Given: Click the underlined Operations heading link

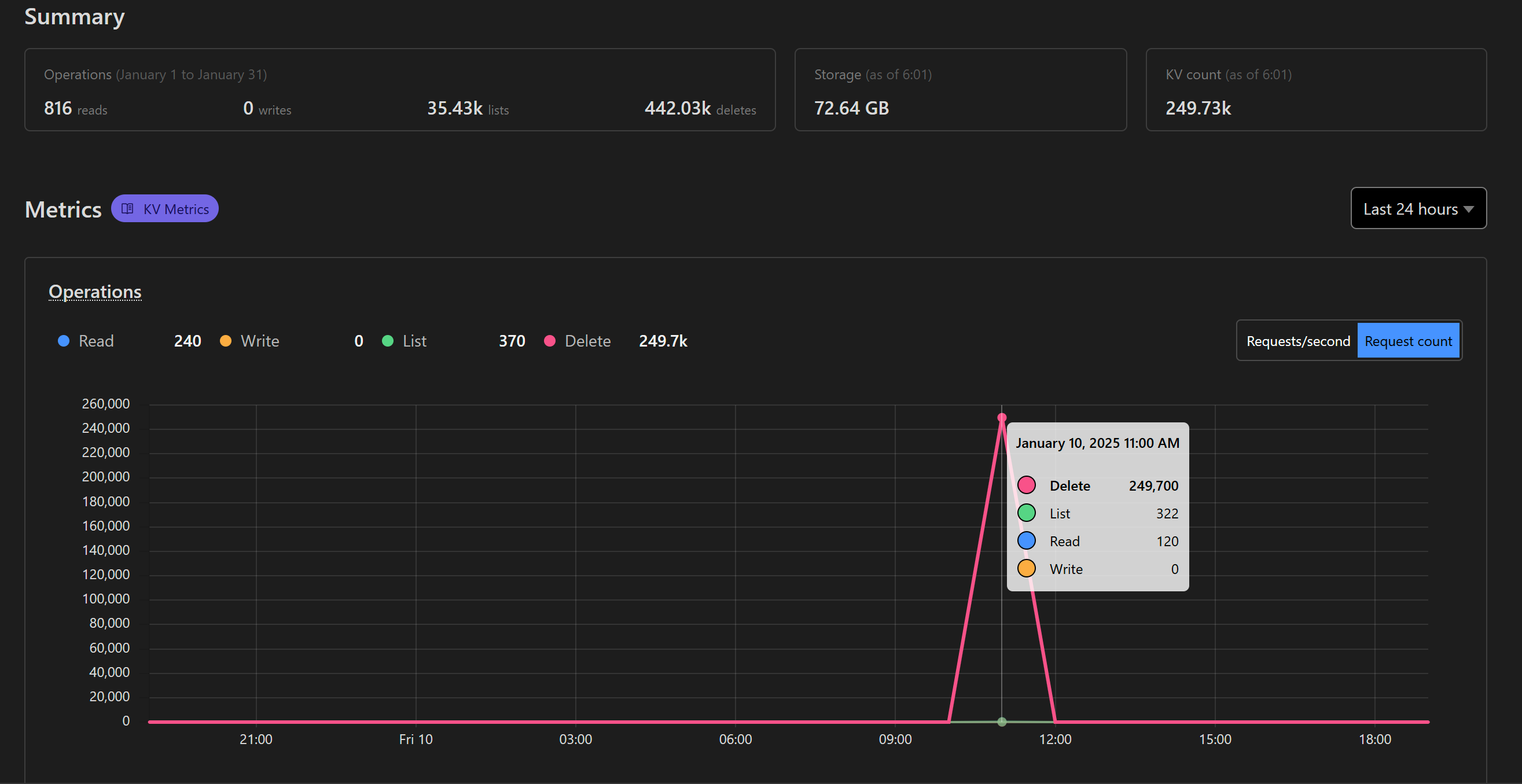Looking at the screenshot, I should click(x=94, y=291).
